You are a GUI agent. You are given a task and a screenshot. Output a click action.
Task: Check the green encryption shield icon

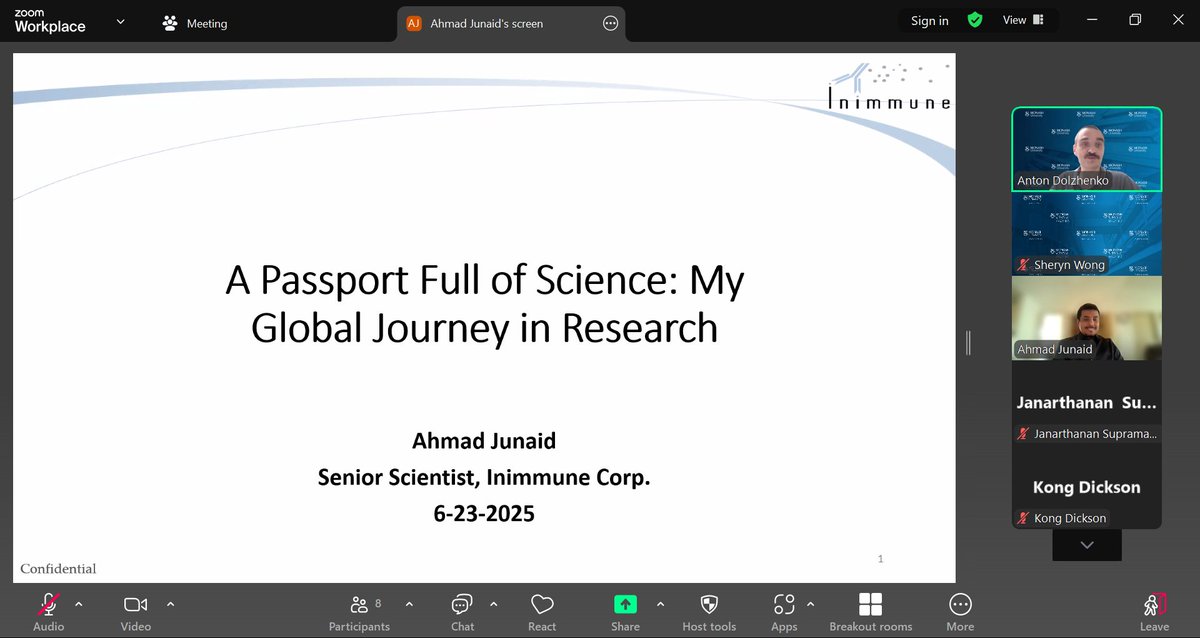coord(975,20)
